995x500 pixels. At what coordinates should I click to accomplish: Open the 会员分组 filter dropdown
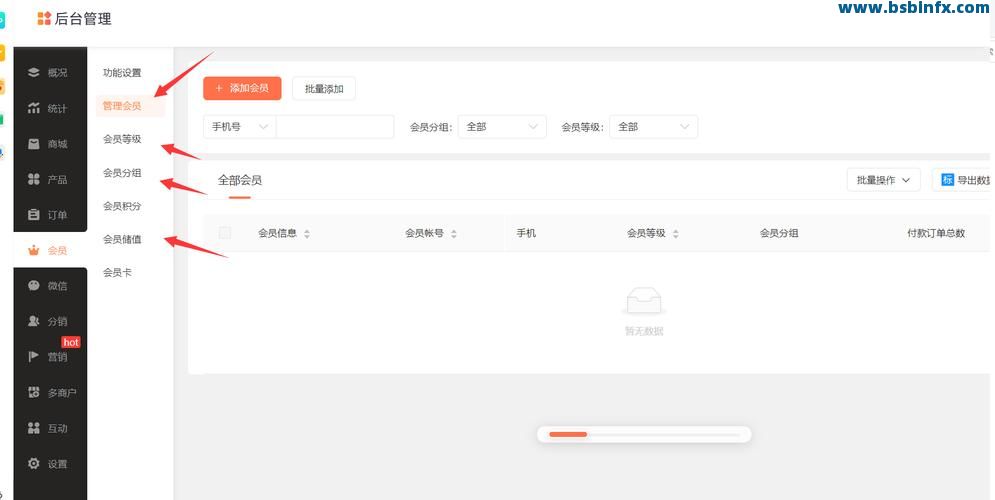click(502, 127)
